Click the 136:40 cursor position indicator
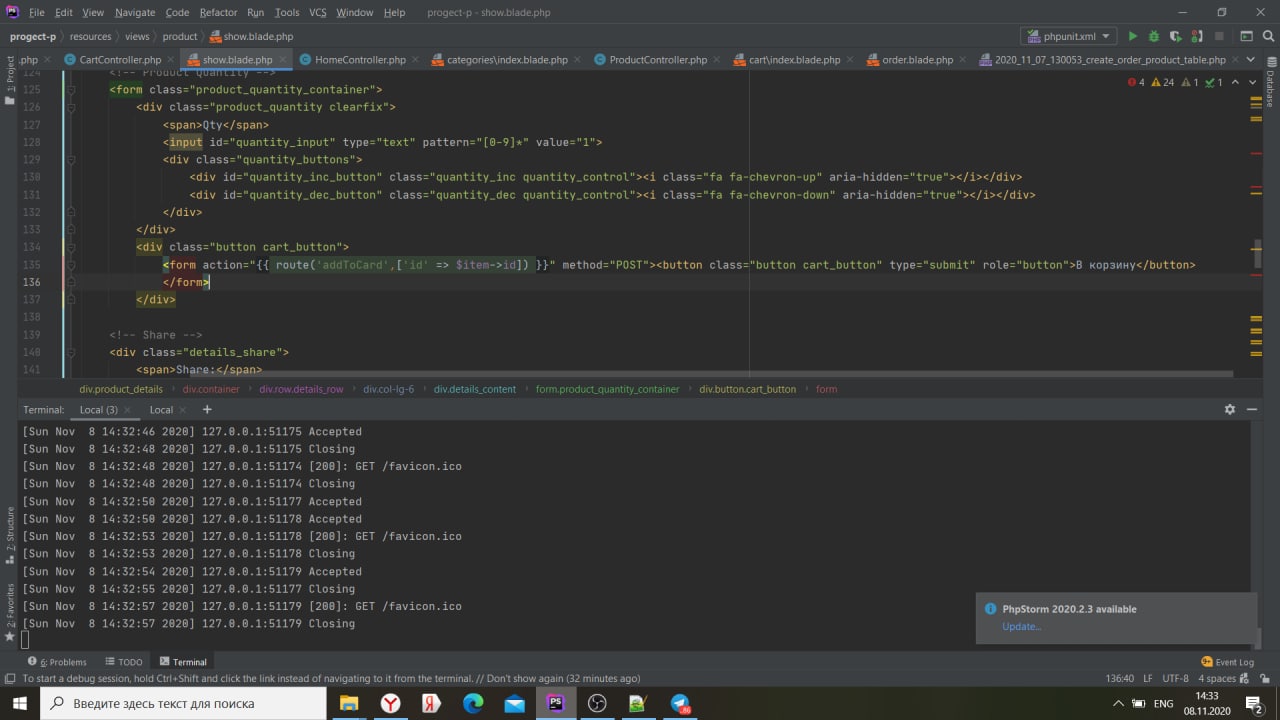Image resolution: width=1280 pixels, height=720 pixels. pos(1119,678)
